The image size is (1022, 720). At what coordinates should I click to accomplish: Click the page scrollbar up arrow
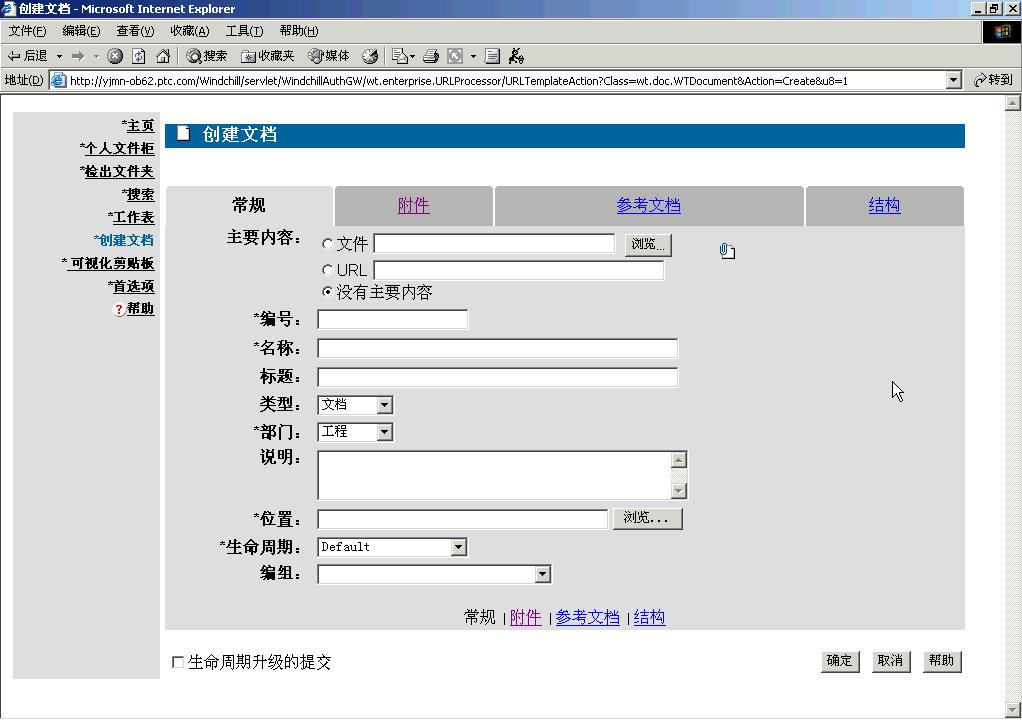pos(1014,103)
